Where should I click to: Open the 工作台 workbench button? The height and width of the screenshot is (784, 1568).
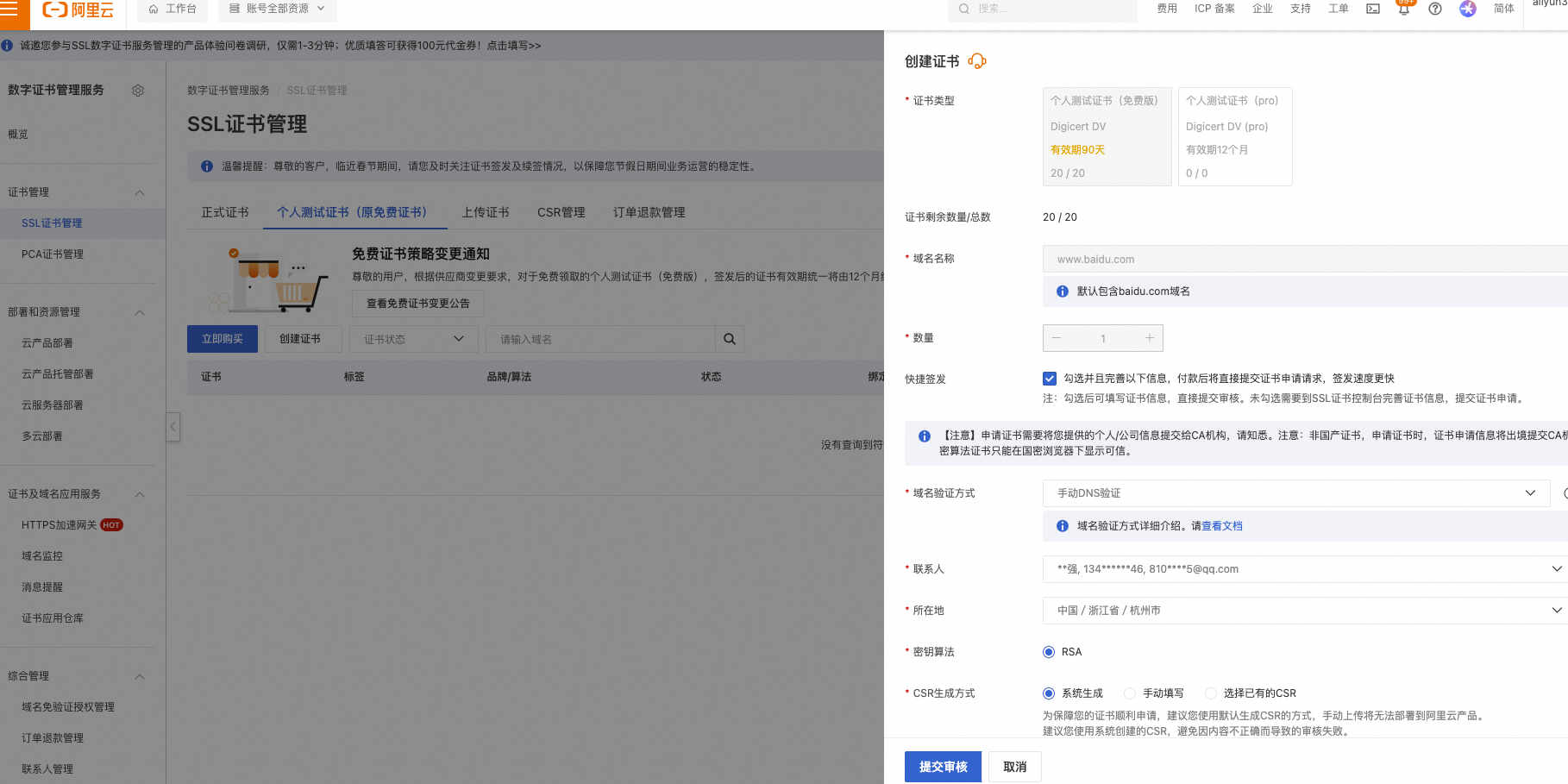point(172,9)
